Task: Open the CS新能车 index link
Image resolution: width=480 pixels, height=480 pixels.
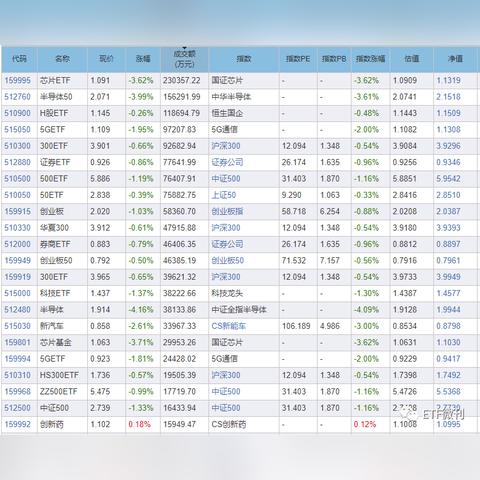Action: coord(229,326)
